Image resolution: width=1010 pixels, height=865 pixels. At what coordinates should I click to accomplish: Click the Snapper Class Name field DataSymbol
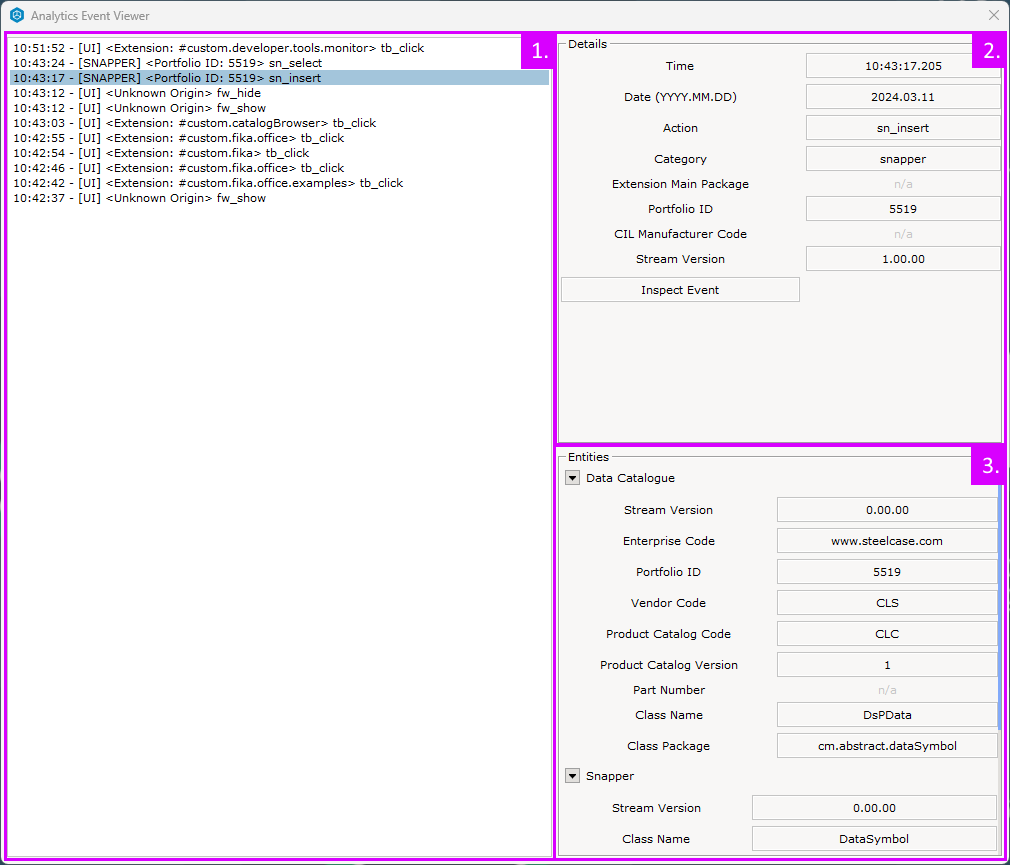click(x=874, y=839)
